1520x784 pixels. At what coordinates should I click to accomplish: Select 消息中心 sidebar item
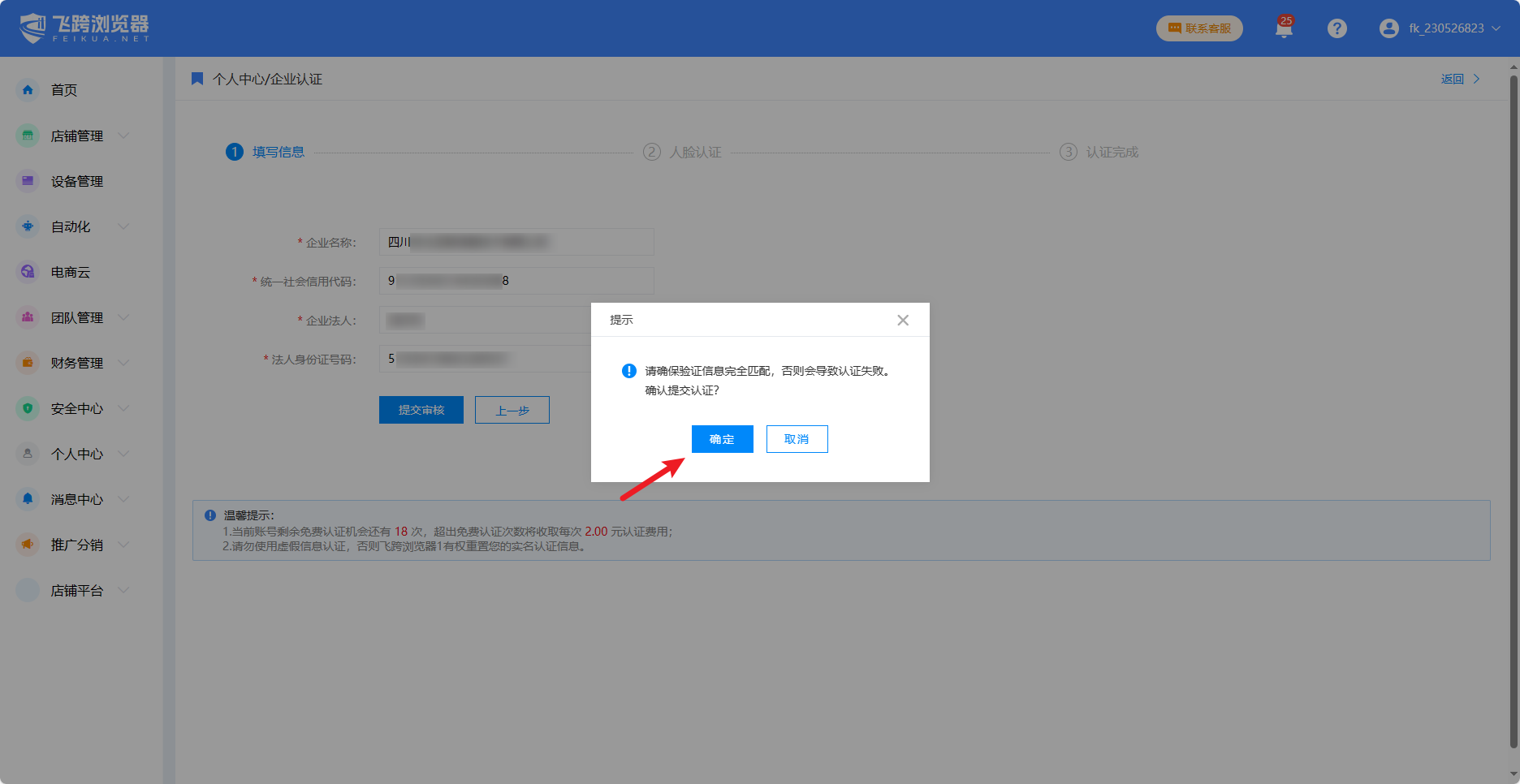[x=76, y=499]
